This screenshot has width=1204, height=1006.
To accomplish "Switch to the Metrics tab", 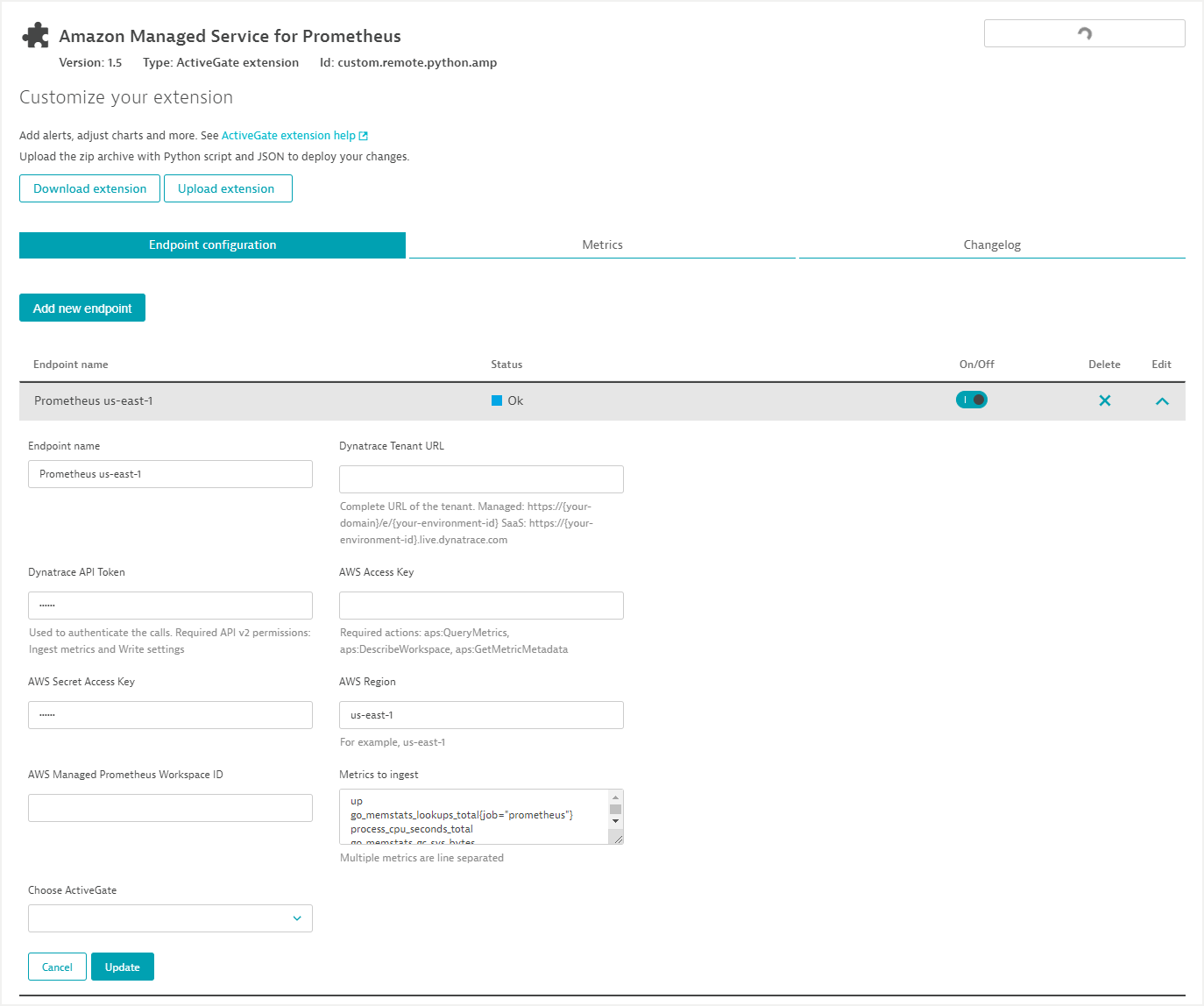I will [602, 245].
